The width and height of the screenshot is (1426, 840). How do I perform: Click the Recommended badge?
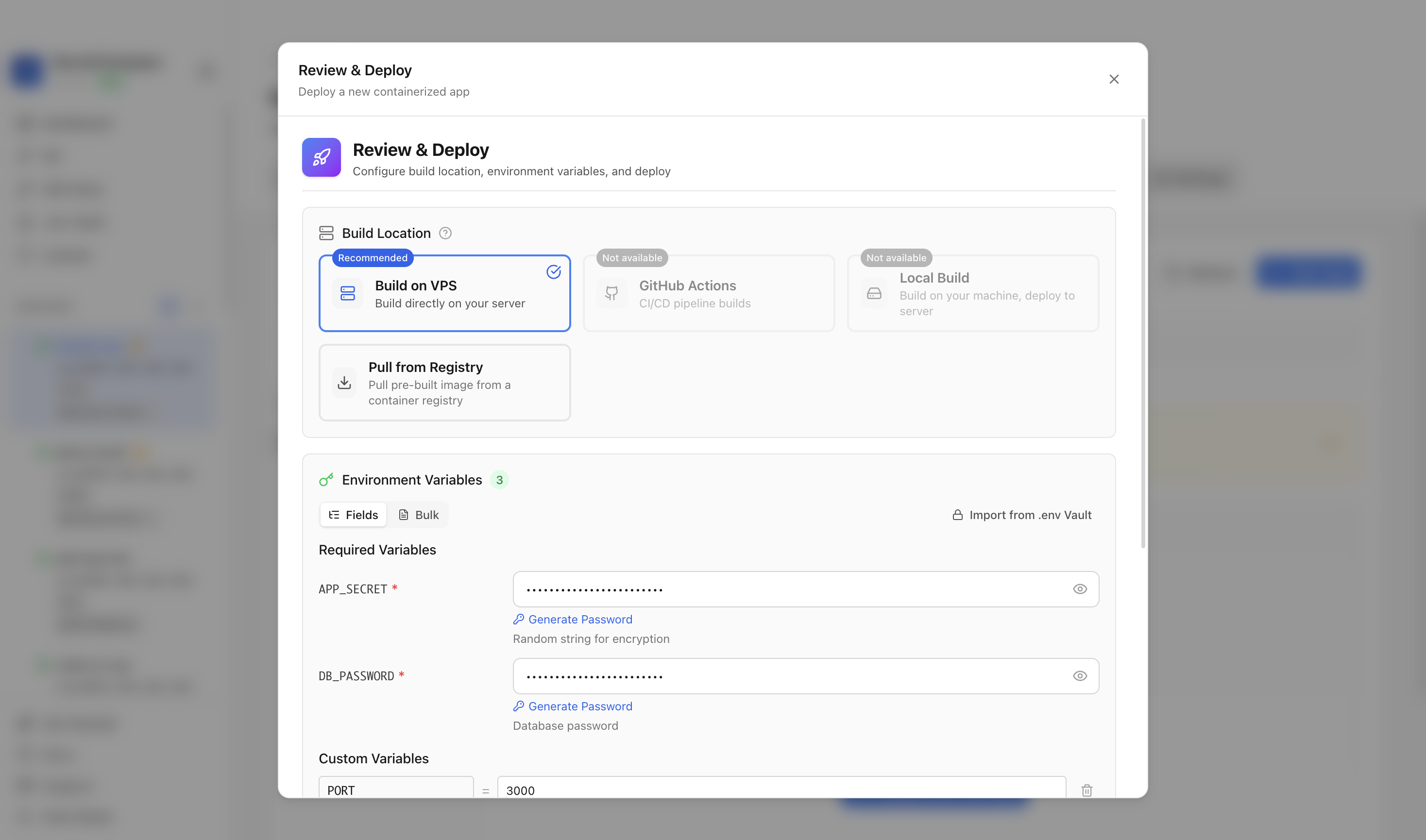[373, 257]
